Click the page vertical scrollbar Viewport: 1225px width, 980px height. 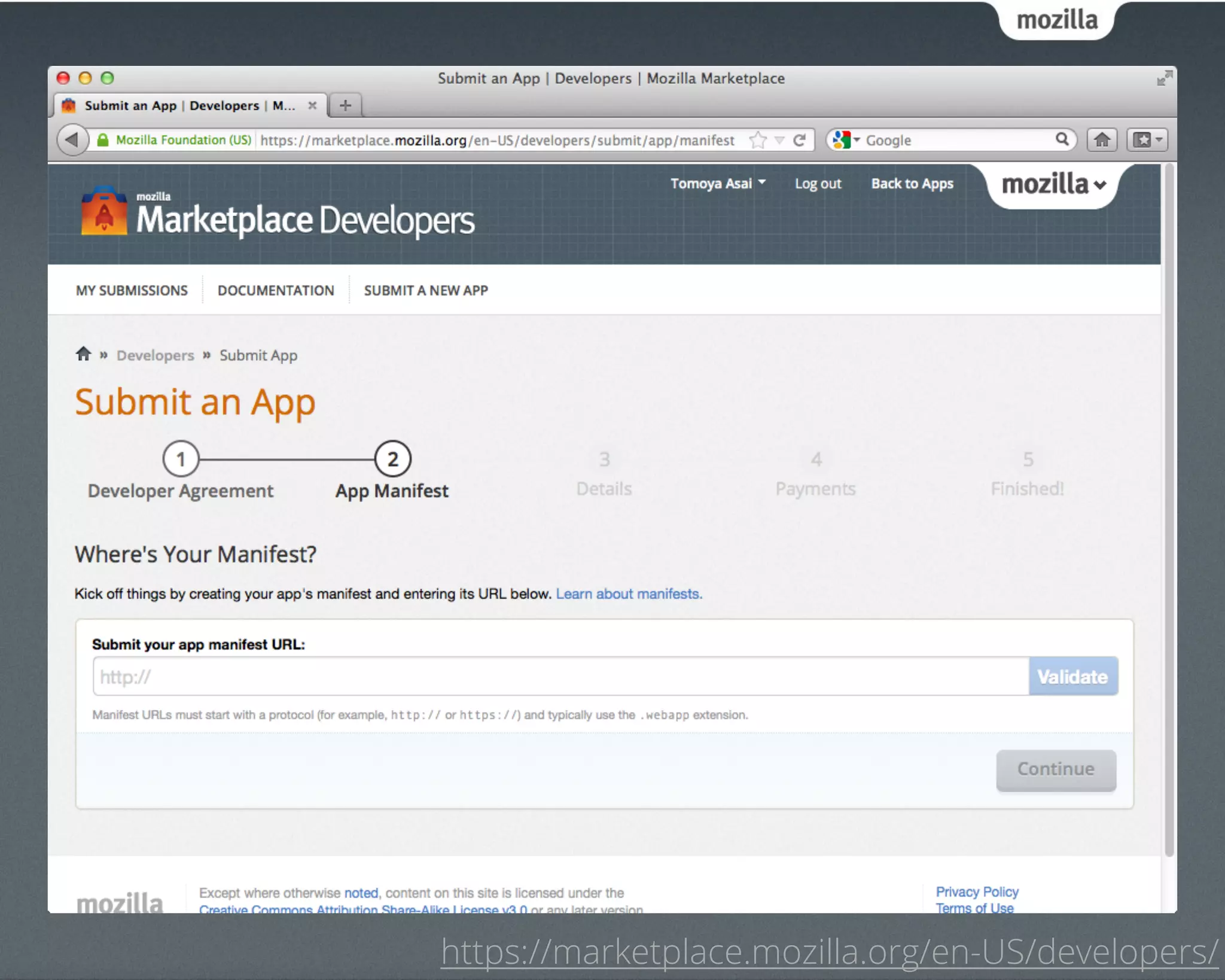1169,509
